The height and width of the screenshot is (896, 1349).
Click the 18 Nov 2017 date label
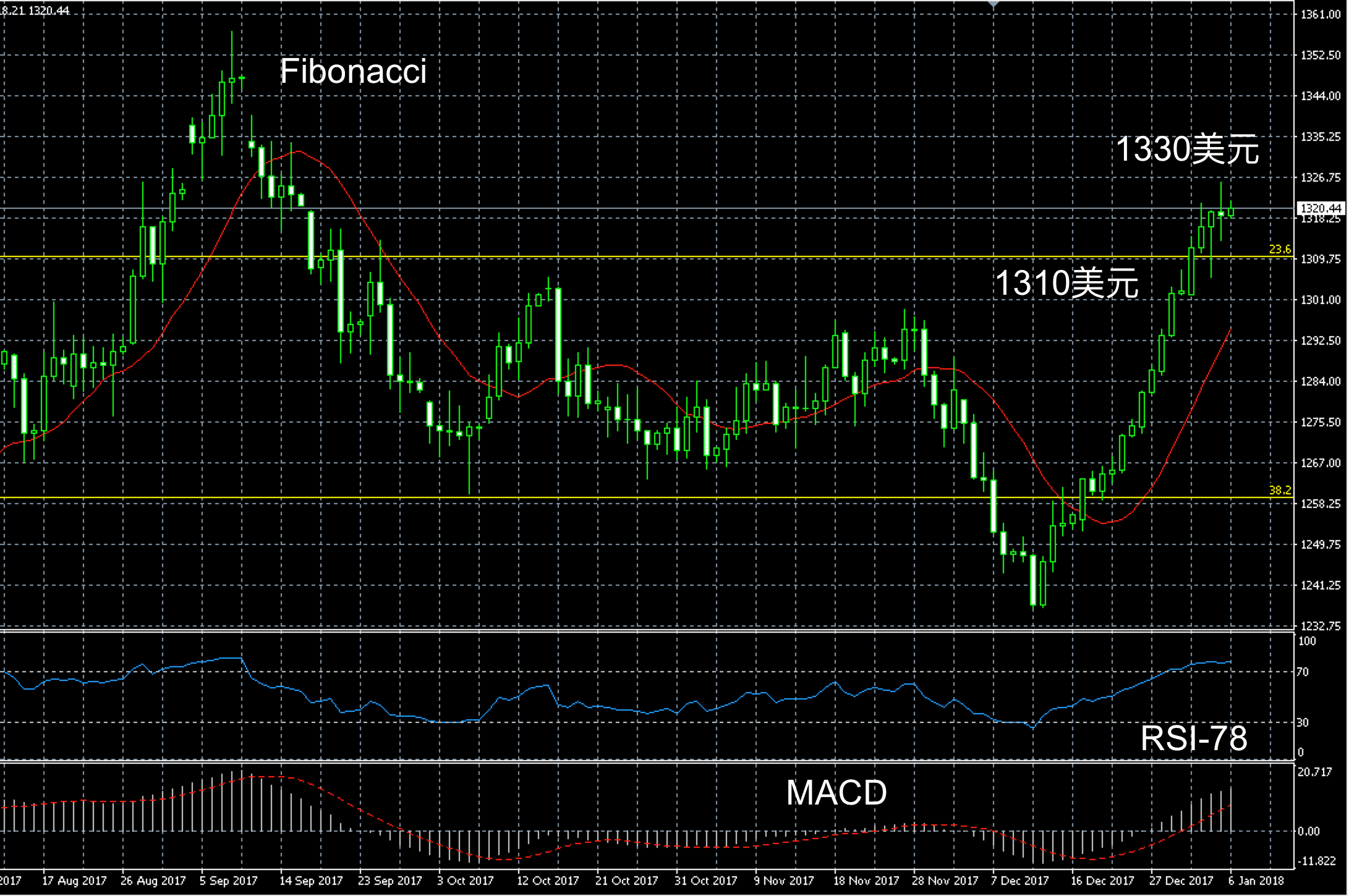[866, 881]
